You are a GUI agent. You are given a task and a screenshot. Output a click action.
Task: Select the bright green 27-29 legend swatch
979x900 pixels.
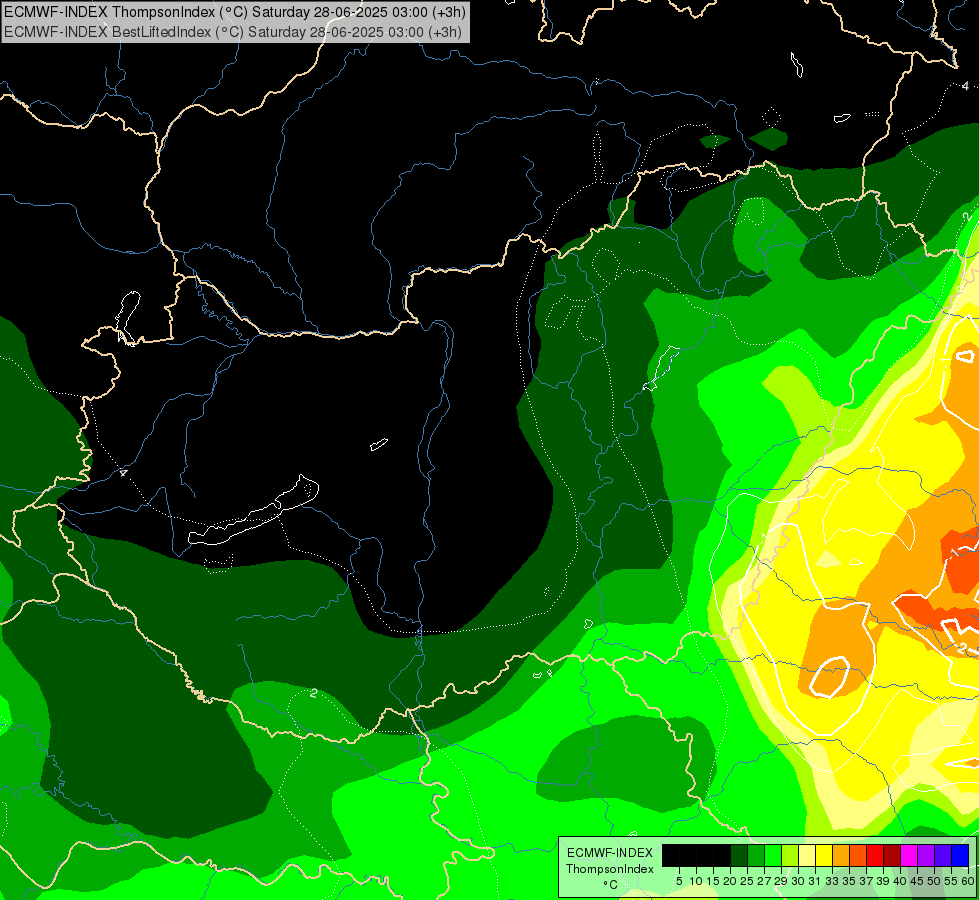tap(773, 855)
